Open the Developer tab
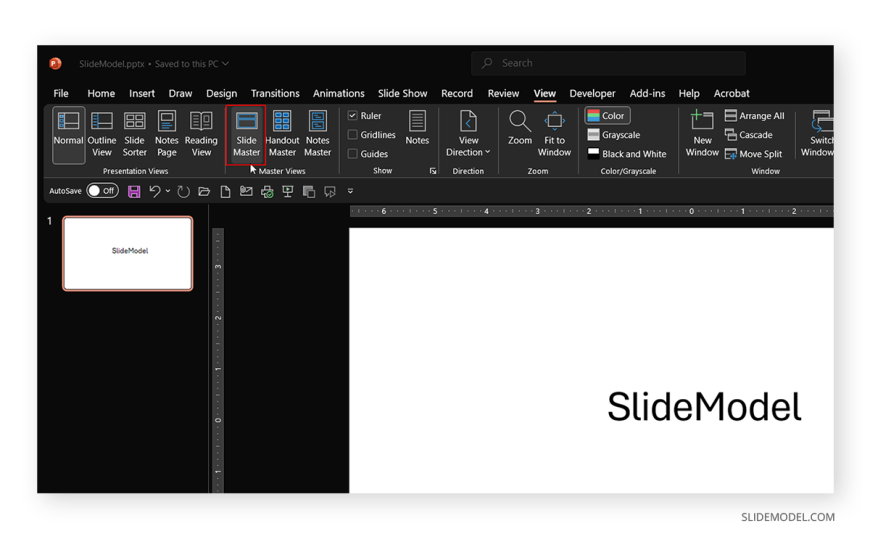The image size is (870, 539). [x=592, y=93]
